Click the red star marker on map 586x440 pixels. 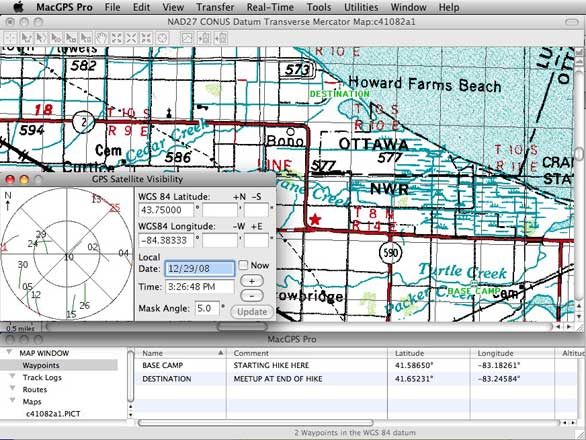pyautogui.click(x=315, y=219)
